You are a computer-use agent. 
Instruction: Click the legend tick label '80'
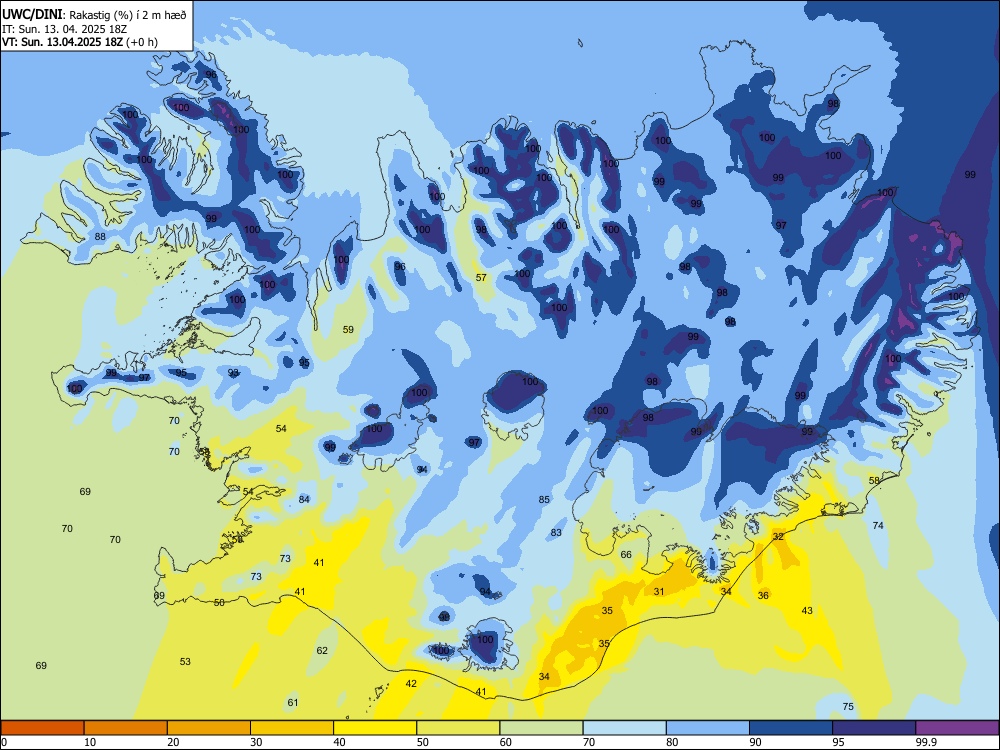672,742
